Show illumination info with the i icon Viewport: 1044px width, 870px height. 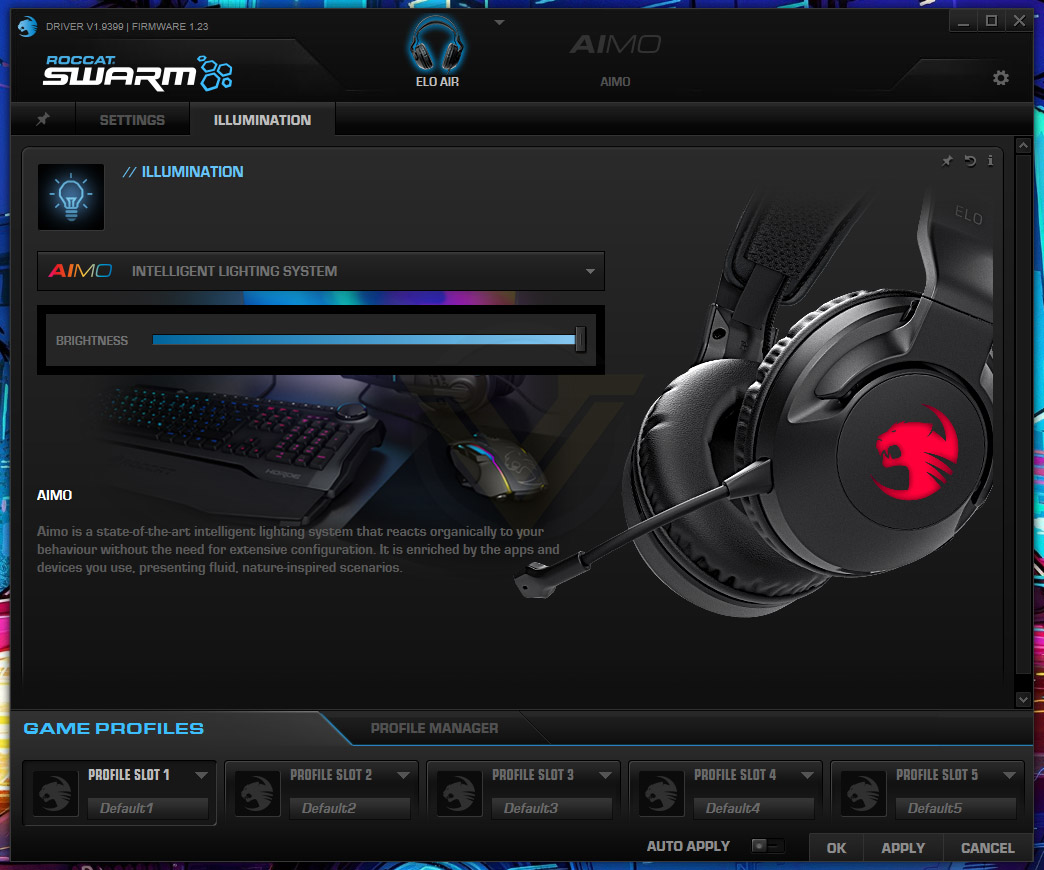point(990,160)
